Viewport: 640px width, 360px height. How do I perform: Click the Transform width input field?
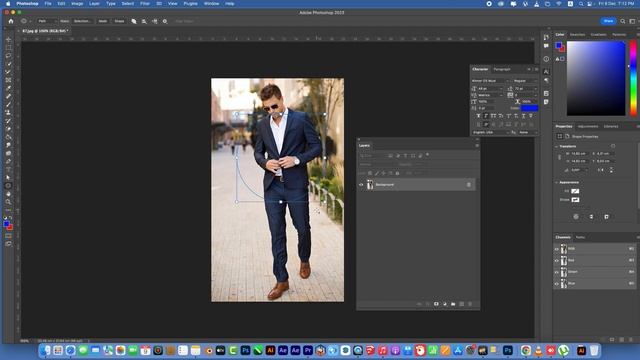[580, 154]
